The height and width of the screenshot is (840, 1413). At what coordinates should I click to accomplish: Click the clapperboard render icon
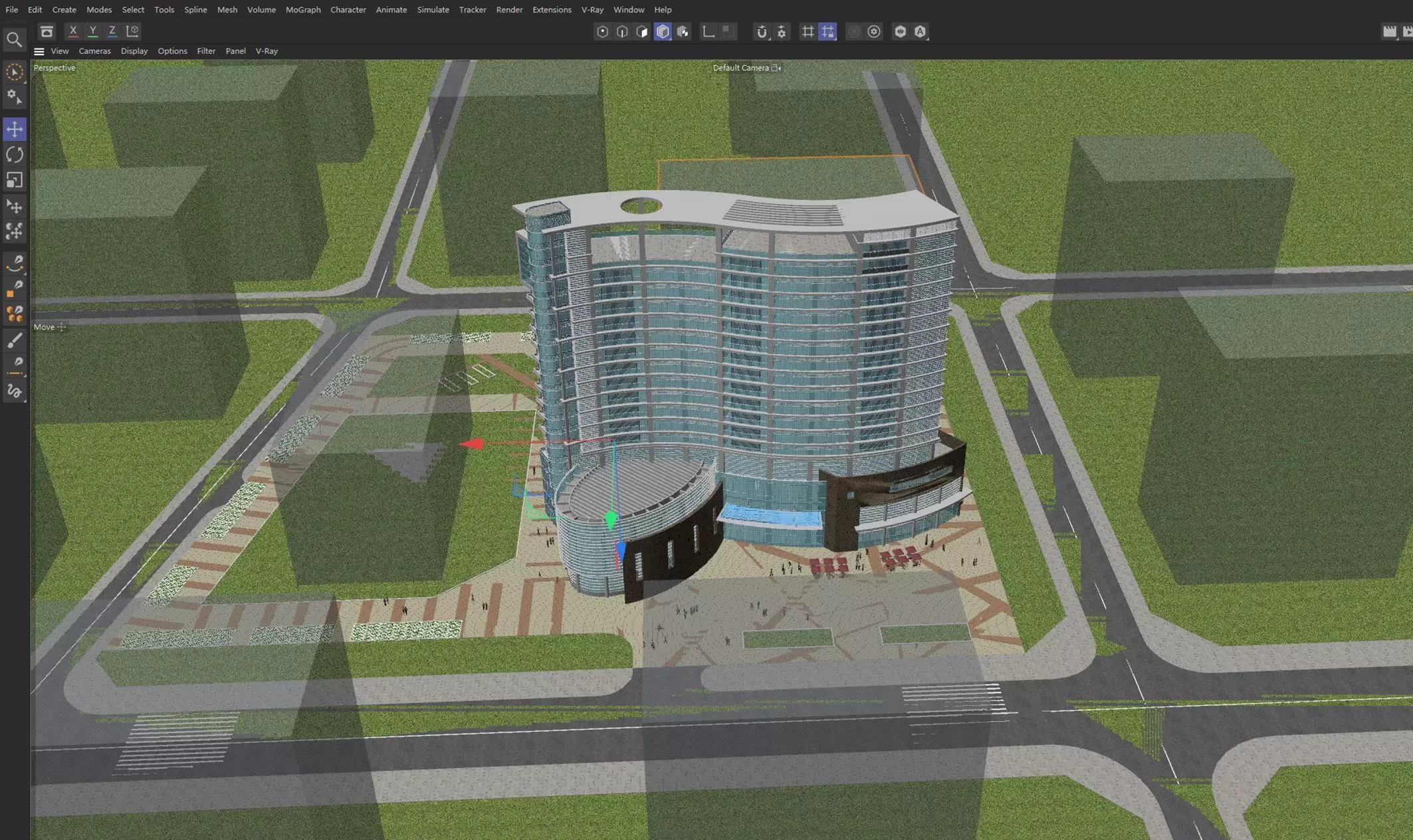(x=1389, y=31)
